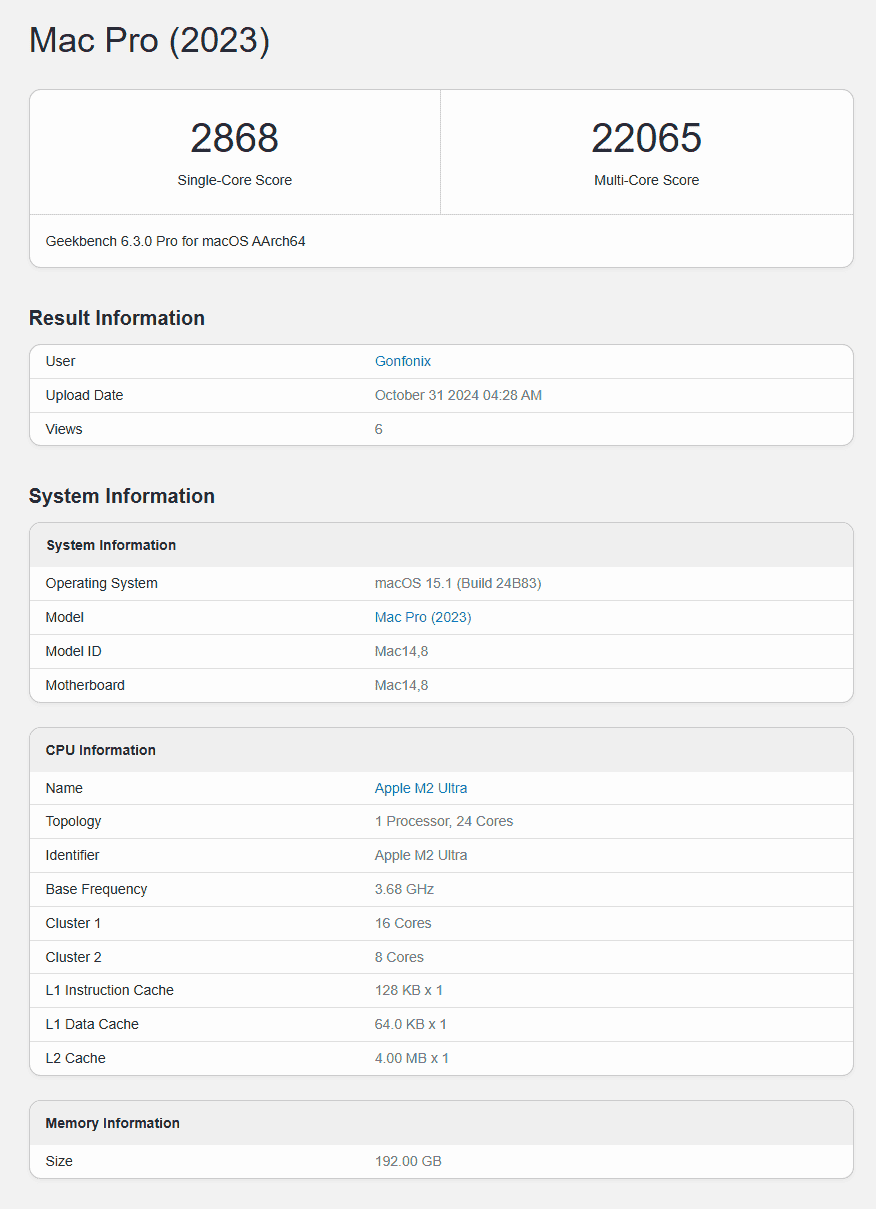The height and width of the screenshot is (1209, 876).
Task: Click the Result Information section heading
Action: click(117, 318)
